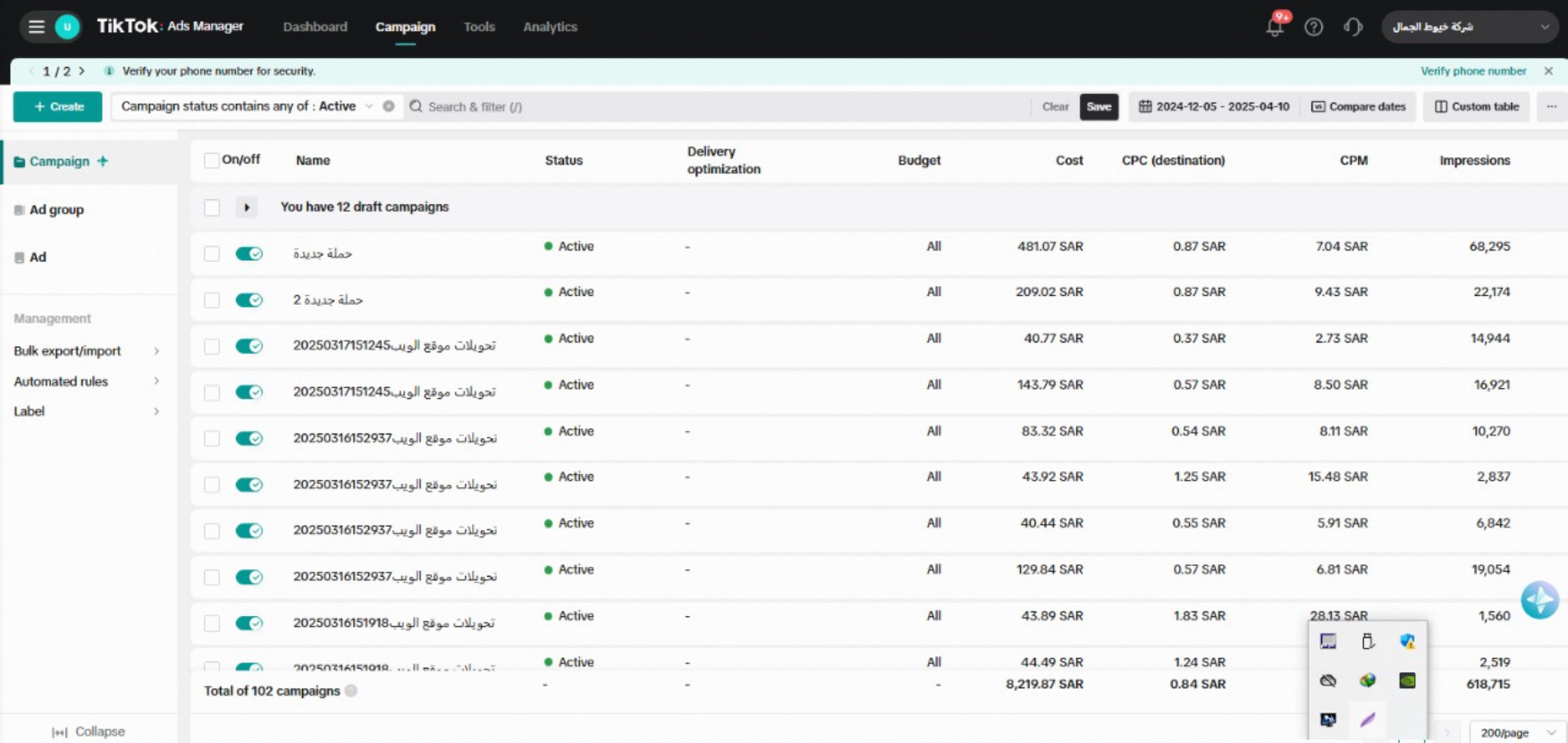Open the notifications bell icon
The image size is (1568, 743).
click(x=1274, y=27)
